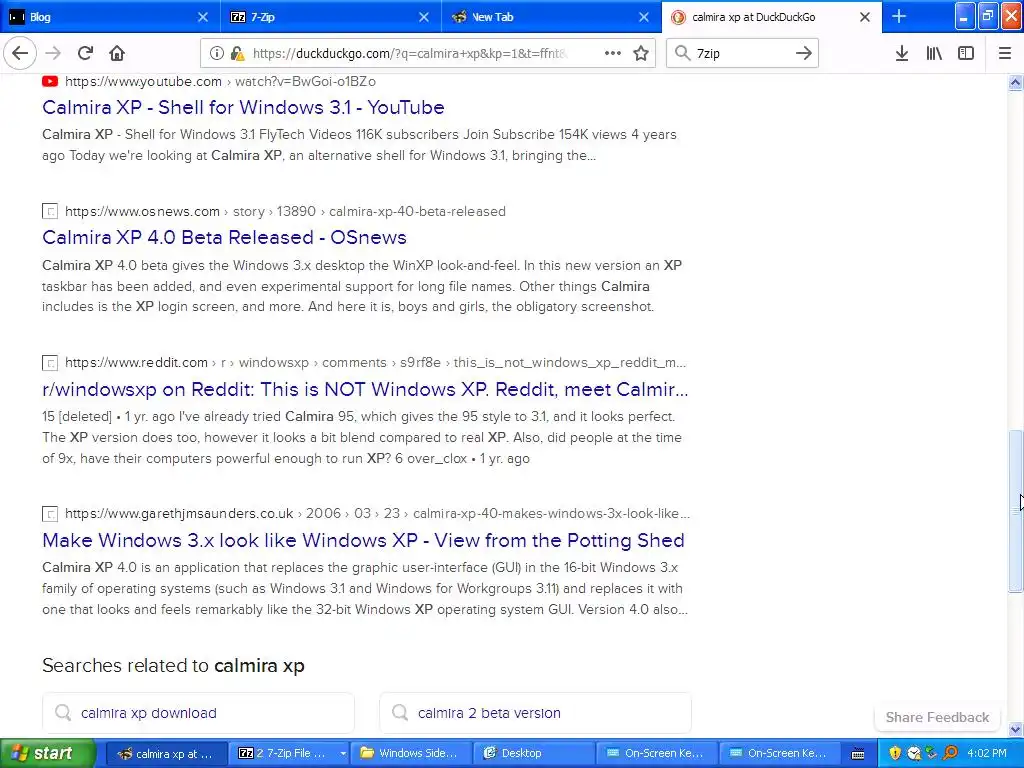Click the osnews.com result URL
The width and height of the screenshot is (1024, 768).
(285, 212)
